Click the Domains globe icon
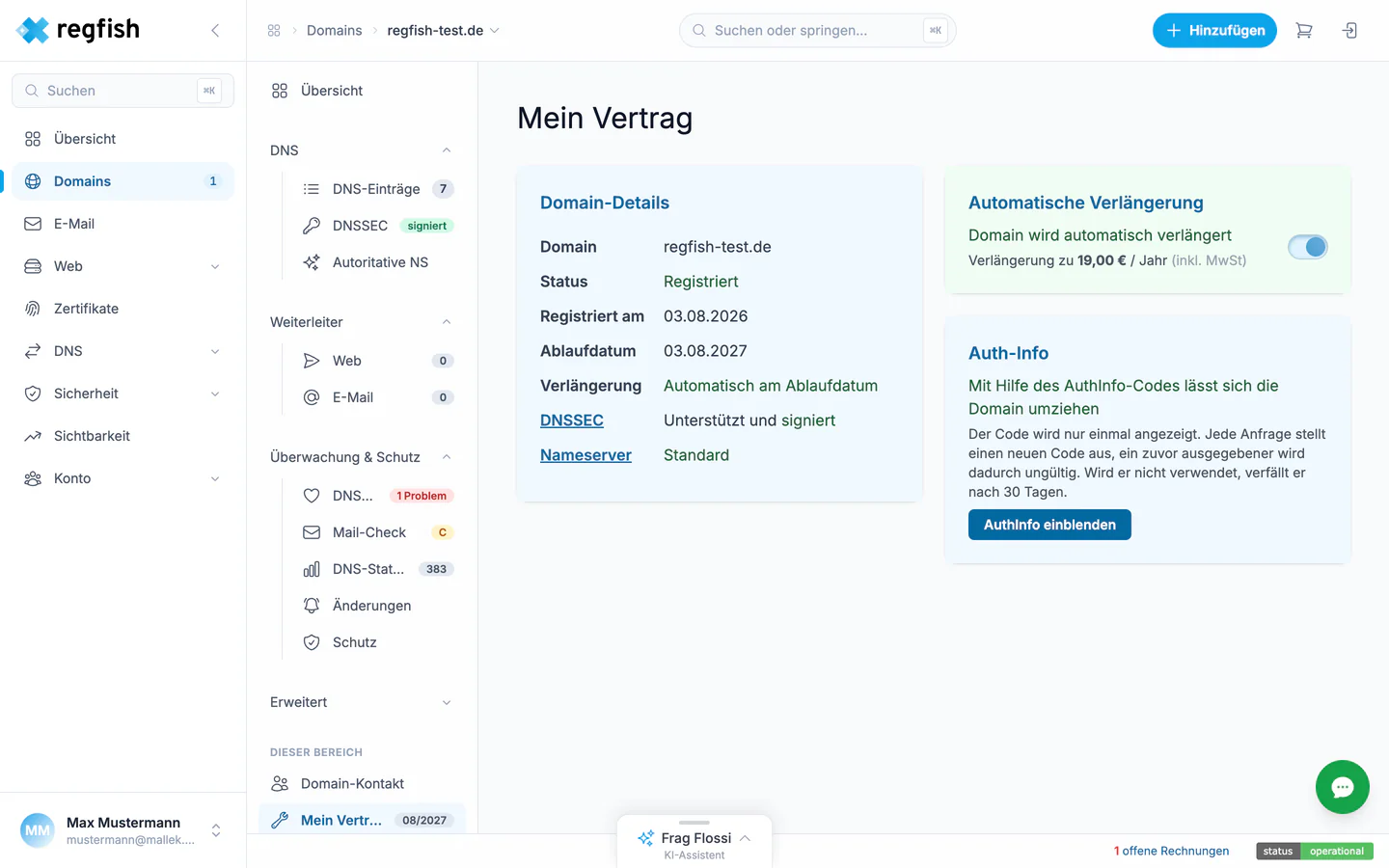This screenshot has width=1389, height=868. [33, 181]
